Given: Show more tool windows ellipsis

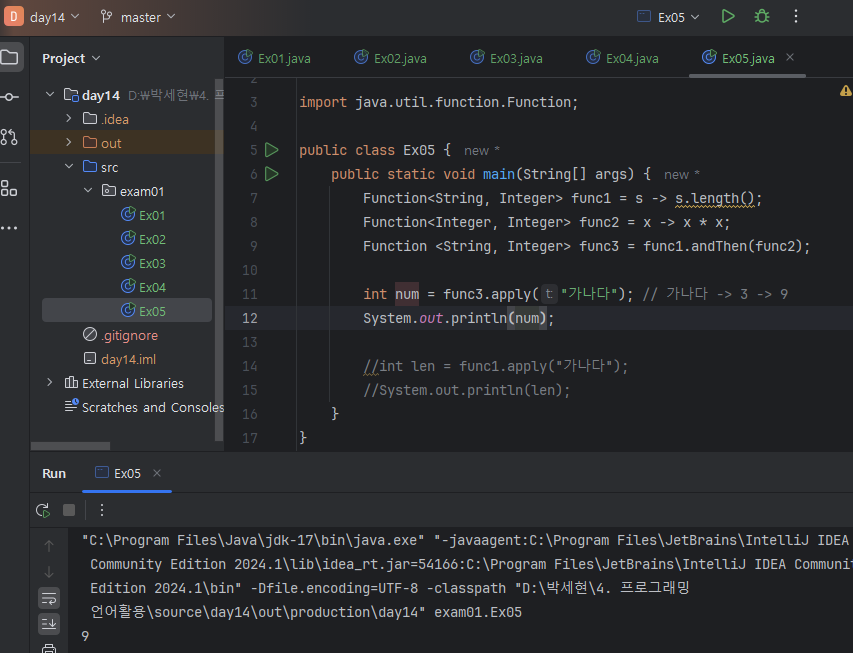Looking at the screenshot, I should pos(9,228).
